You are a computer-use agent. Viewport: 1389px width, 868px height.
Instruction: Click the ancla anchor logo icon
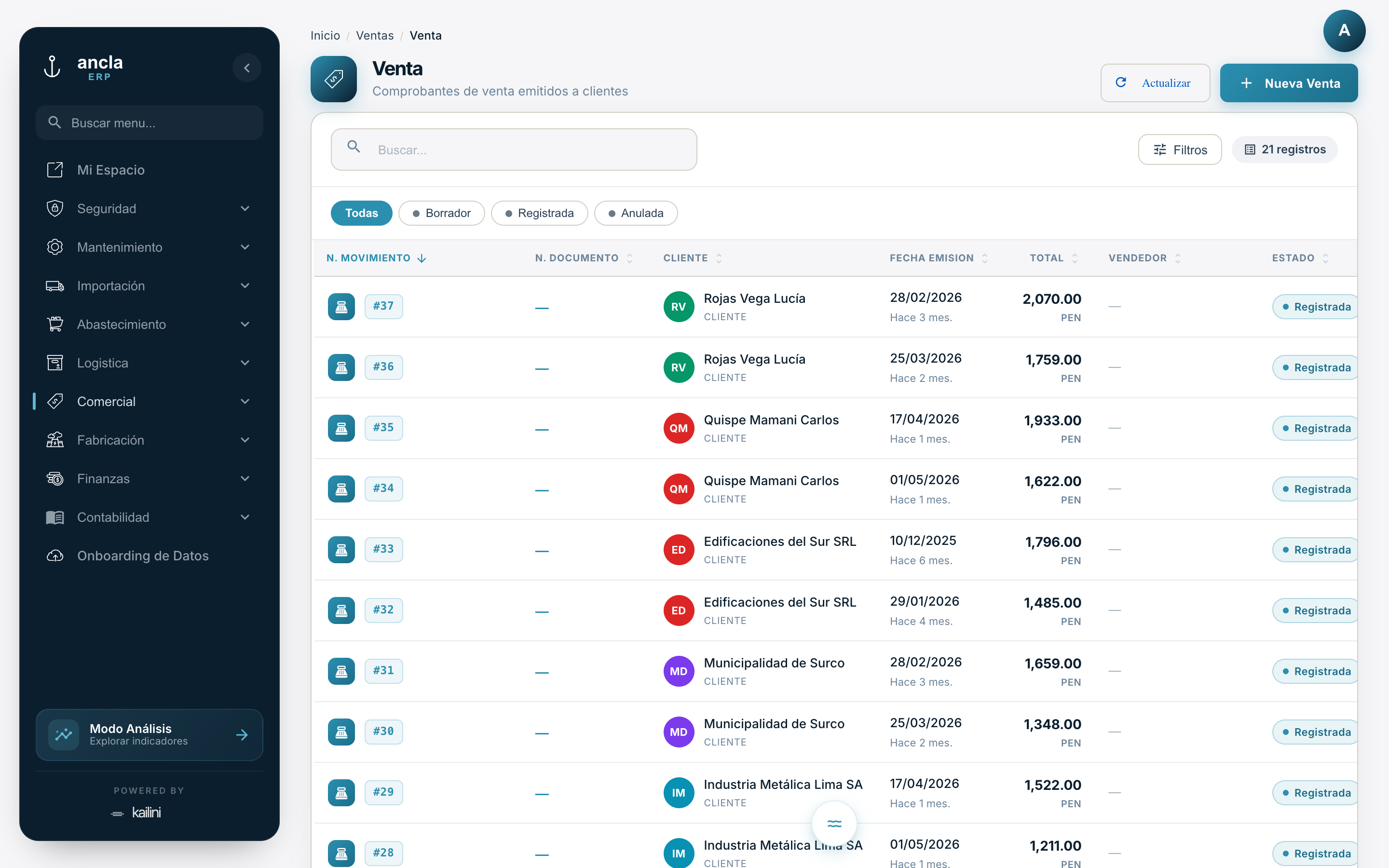click(x=52, y=67)
